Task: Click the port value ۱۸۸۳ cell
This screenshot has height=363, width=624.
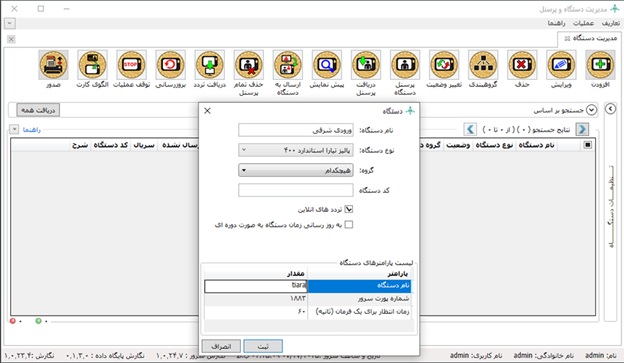Action: click(256, 299)
